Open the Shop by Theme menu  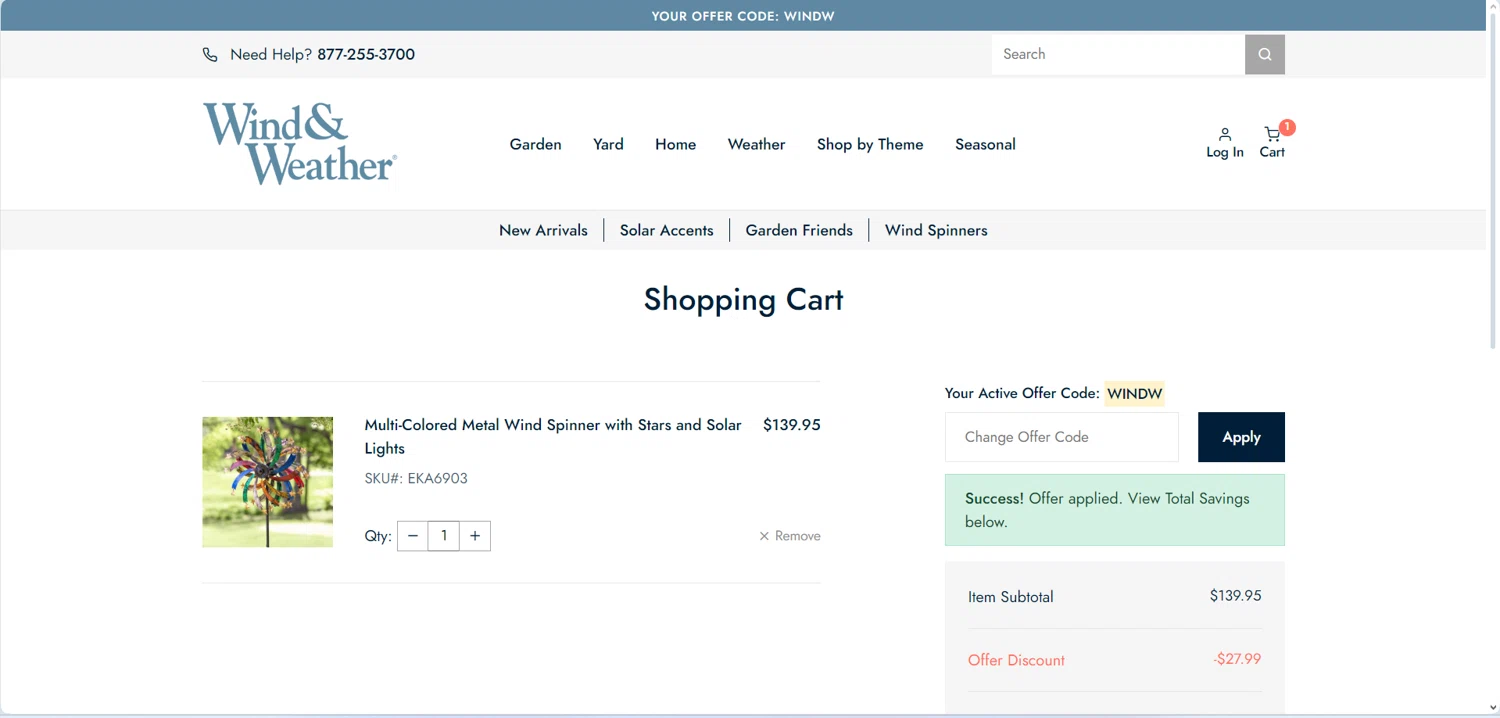tap(870, 144)
